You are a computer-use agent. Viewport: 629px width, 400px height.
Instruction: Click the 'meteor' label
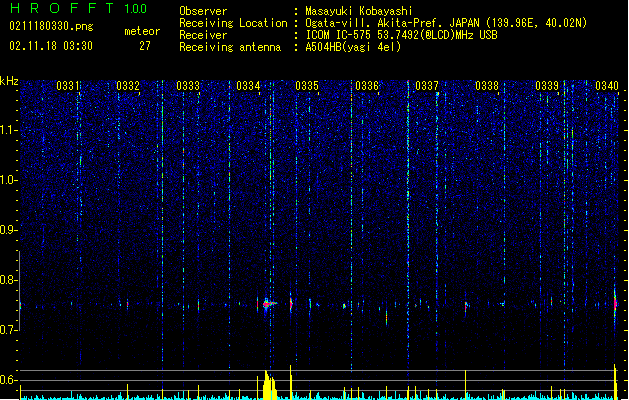[142, 31]
